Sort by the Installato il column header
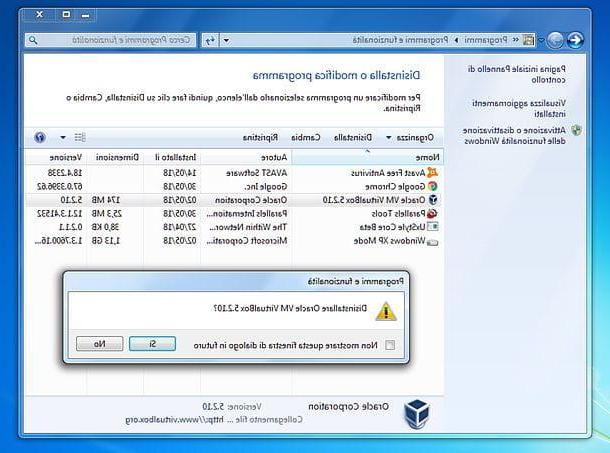Screen dimensions: 610x453 [172, 157]
